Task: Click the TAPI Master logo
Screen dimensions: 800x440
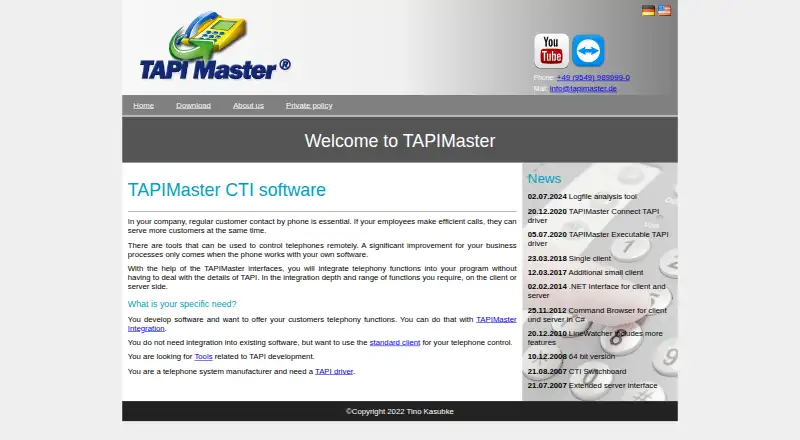Action: tap(215, 46)
